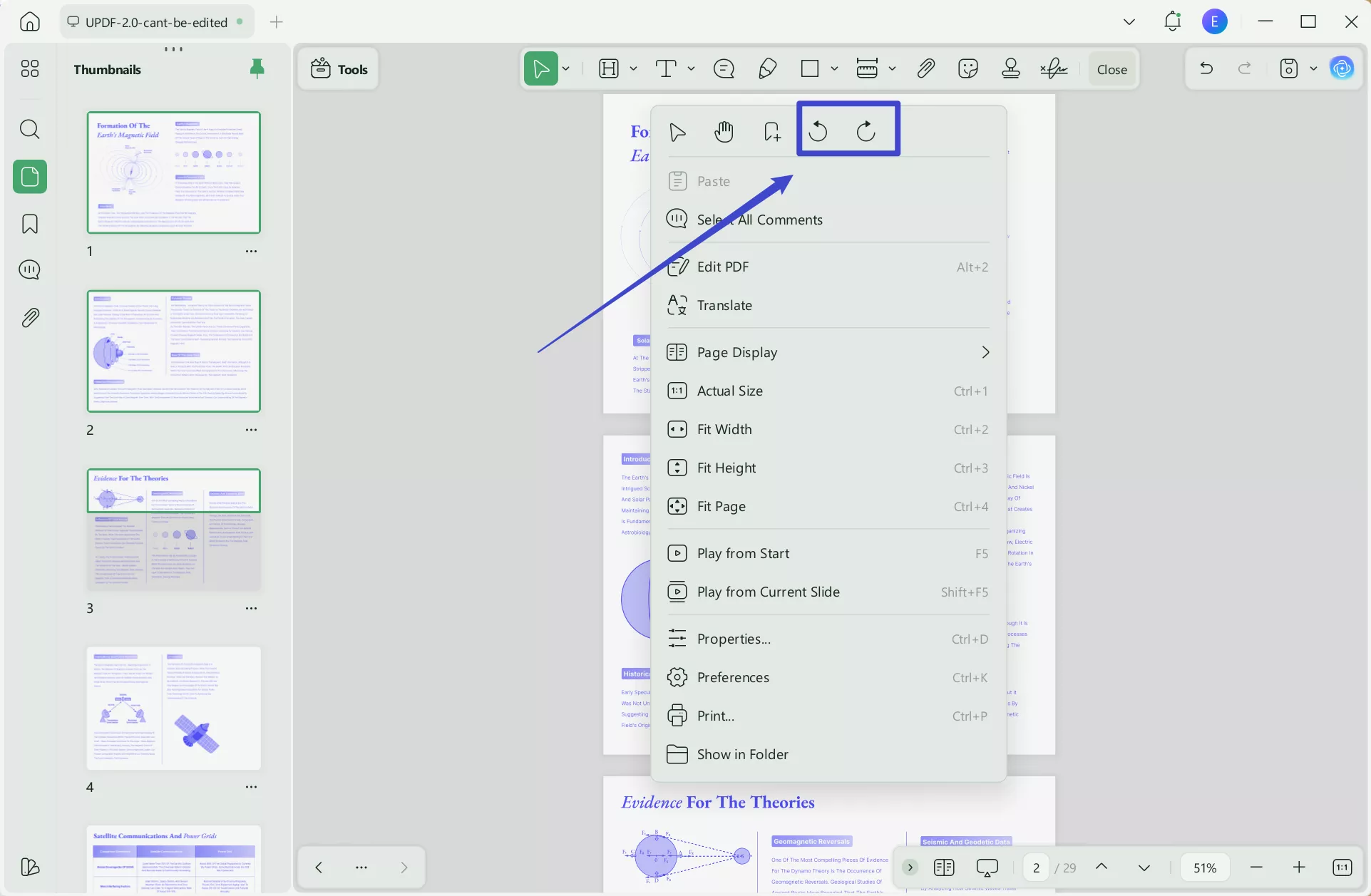Open the attachment paperclip tool in toolbar
1371x896 pixels.
925,69
